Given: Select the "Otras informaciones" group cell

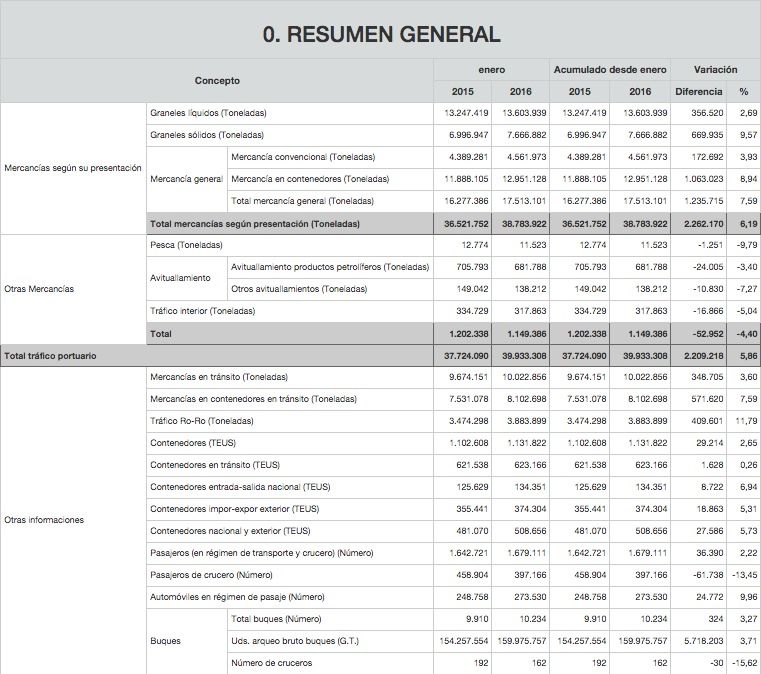Looking at the screenshot, I should [x=44, y=520].
